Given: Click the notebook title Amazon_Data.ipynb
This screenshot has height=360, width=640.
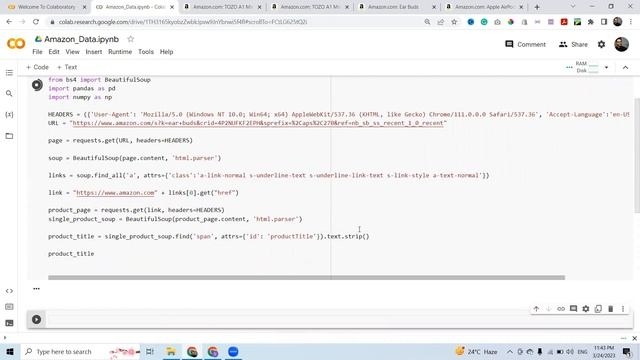Looking at the screenshot, I should (x=81, y=39).
